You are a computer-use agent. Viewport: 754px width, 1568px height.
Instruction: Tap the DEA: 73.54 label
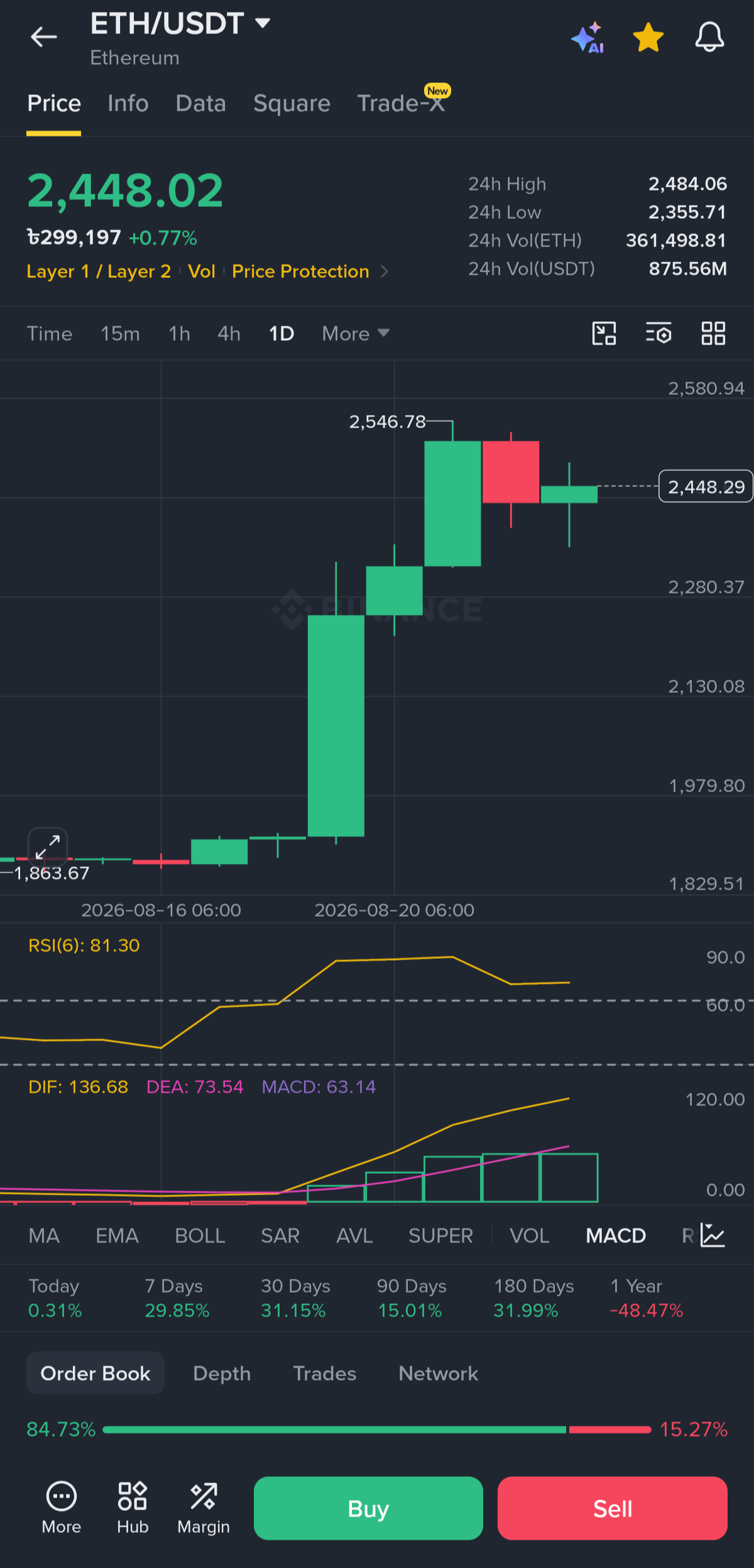pyautogui.click(x=195, y=1087)
